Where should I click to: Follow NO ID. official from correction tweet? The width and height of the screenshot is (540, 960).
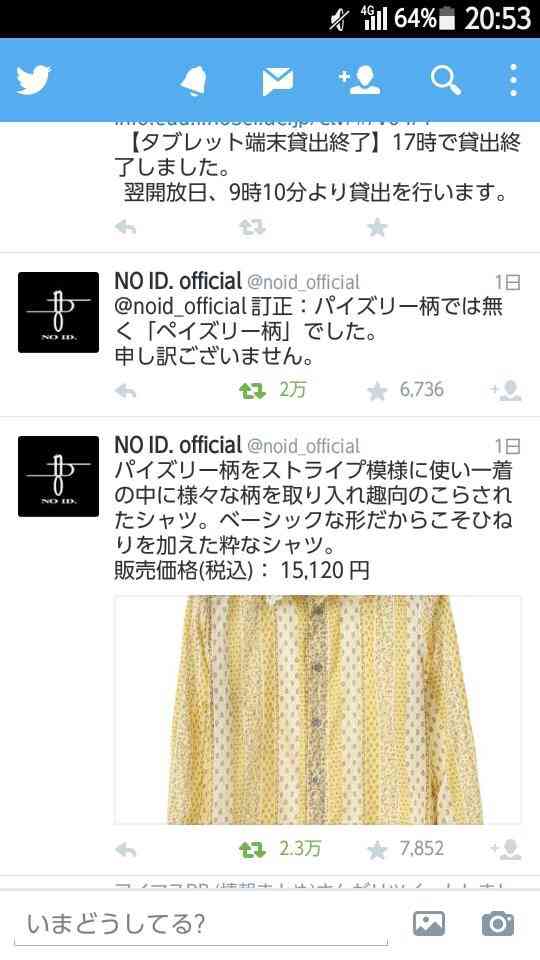click(x=506, y=391)
